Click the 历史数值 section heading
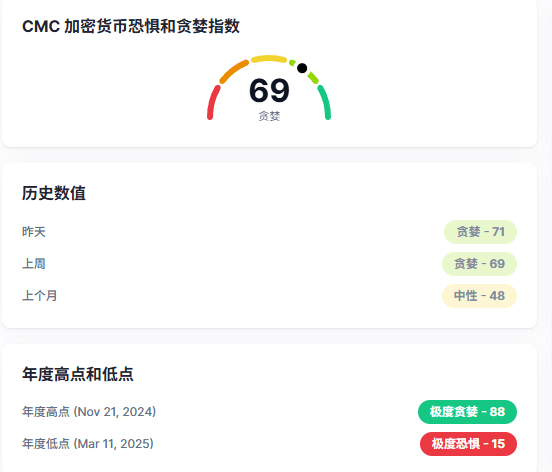 [54, 193]
